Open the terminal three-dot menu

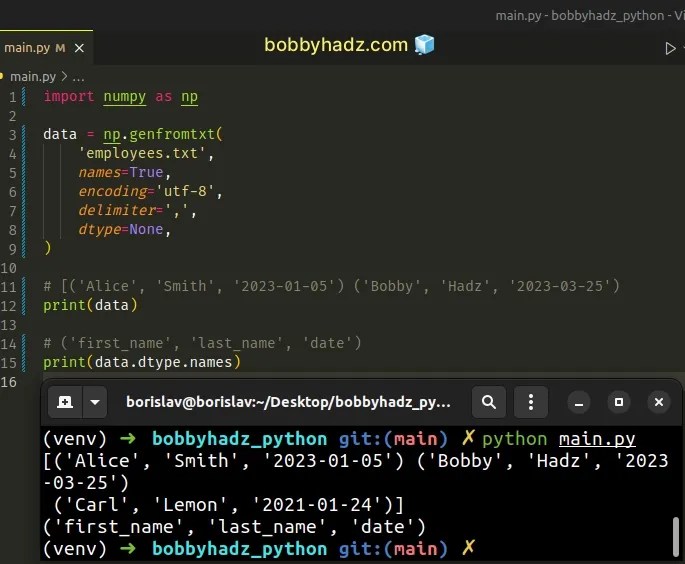click(531, 401)
